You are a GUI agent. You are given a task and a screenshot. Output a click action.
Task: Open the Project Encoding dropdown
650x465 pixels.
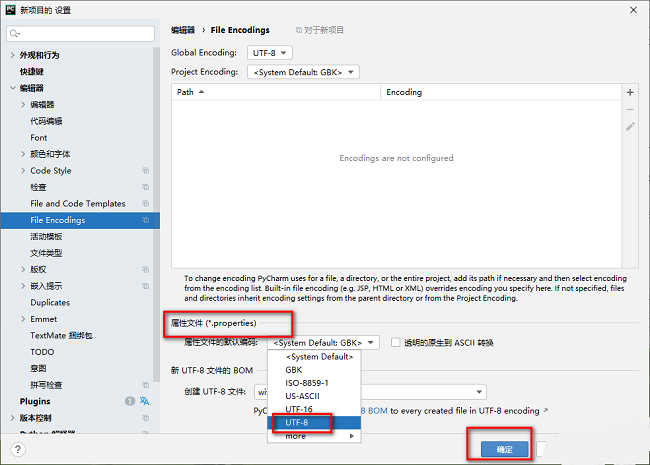303,72
